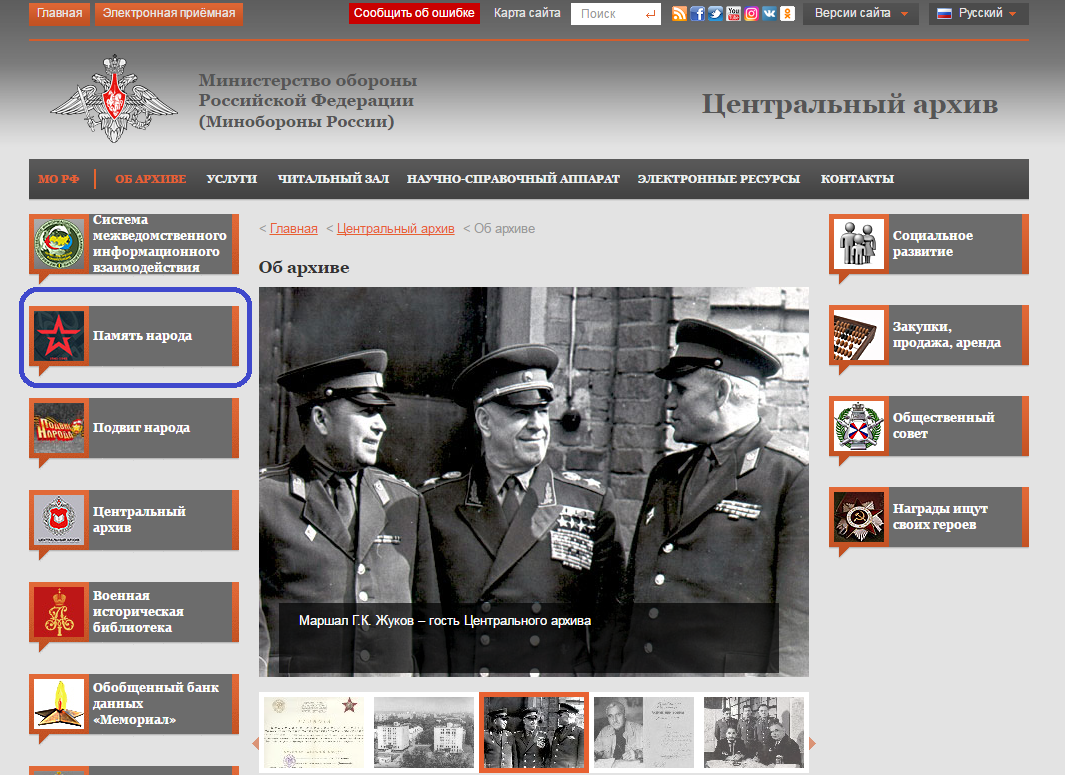Expand the Версии сайта dropdown
The height and width of the screenshot is (775, 1065).
point(861,14)
